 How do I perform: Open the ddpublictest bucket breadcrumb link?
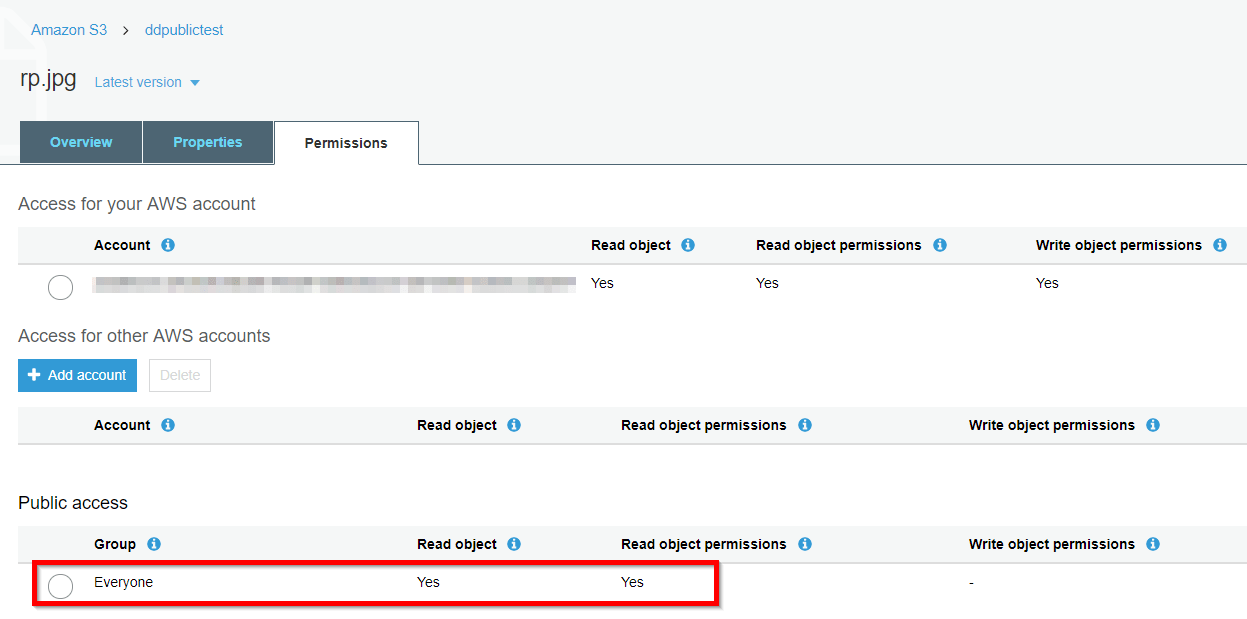(184, 30)
